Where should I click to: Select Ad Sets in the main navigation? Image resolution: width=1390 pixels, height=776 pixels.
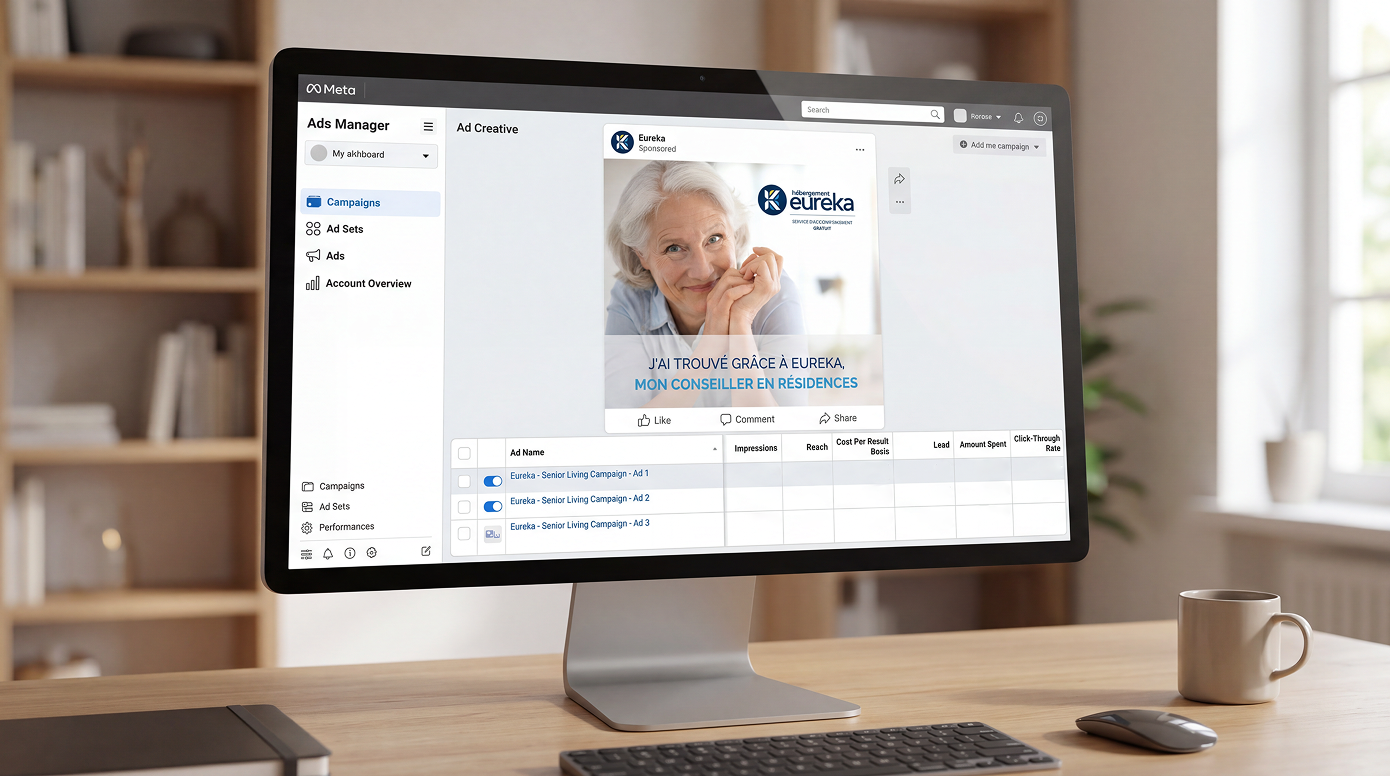345,229
